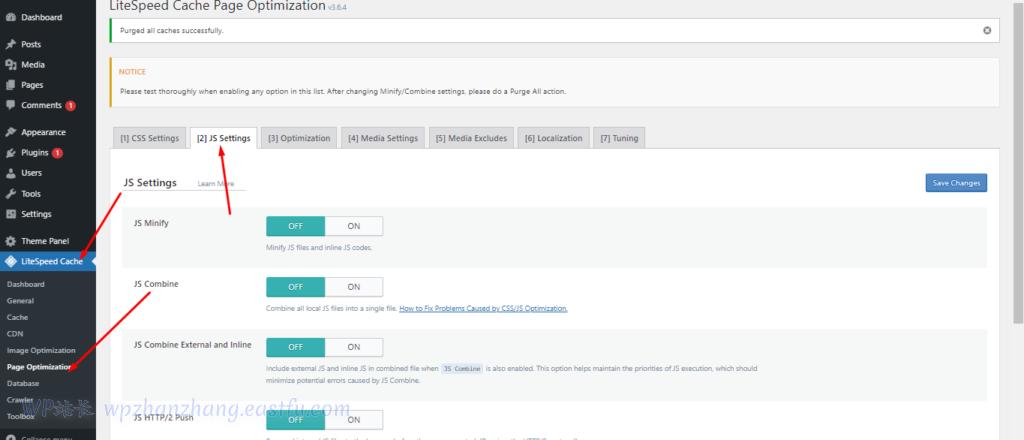Click the Comments bubble icon
Screen dimensions: 1024x440
click(10, 105)
